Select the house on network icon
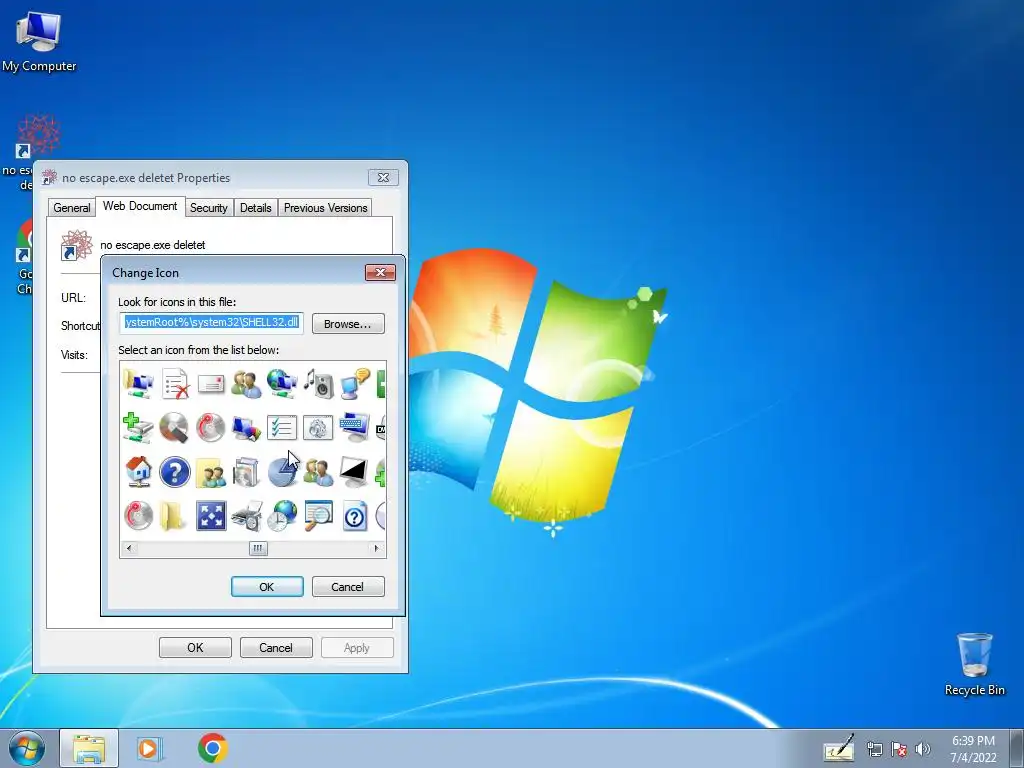The width and height of the screenshot is (1024, 768). (x=138, y=472)
